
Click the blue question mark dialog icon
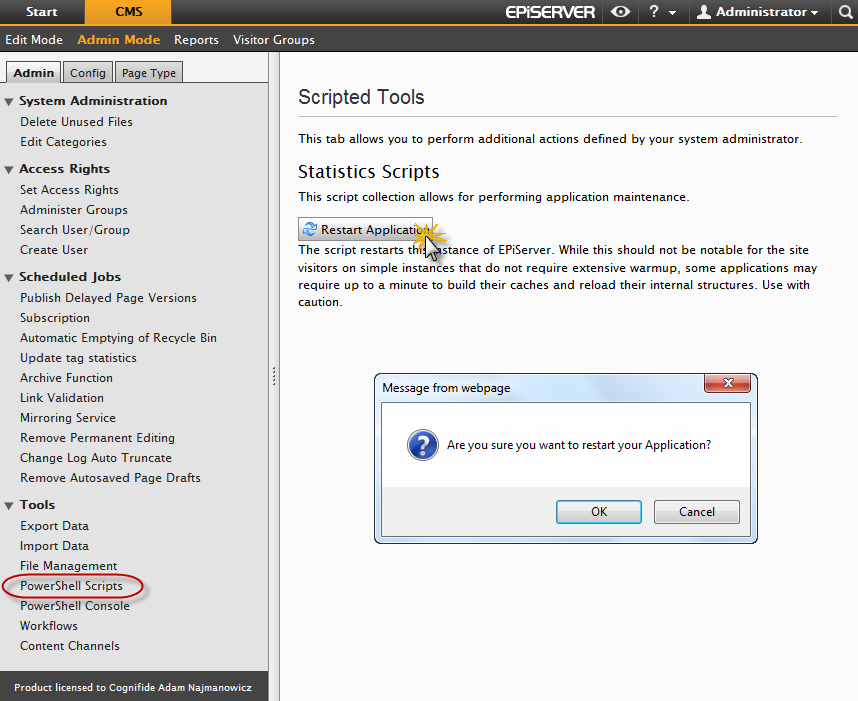(423, 445)
